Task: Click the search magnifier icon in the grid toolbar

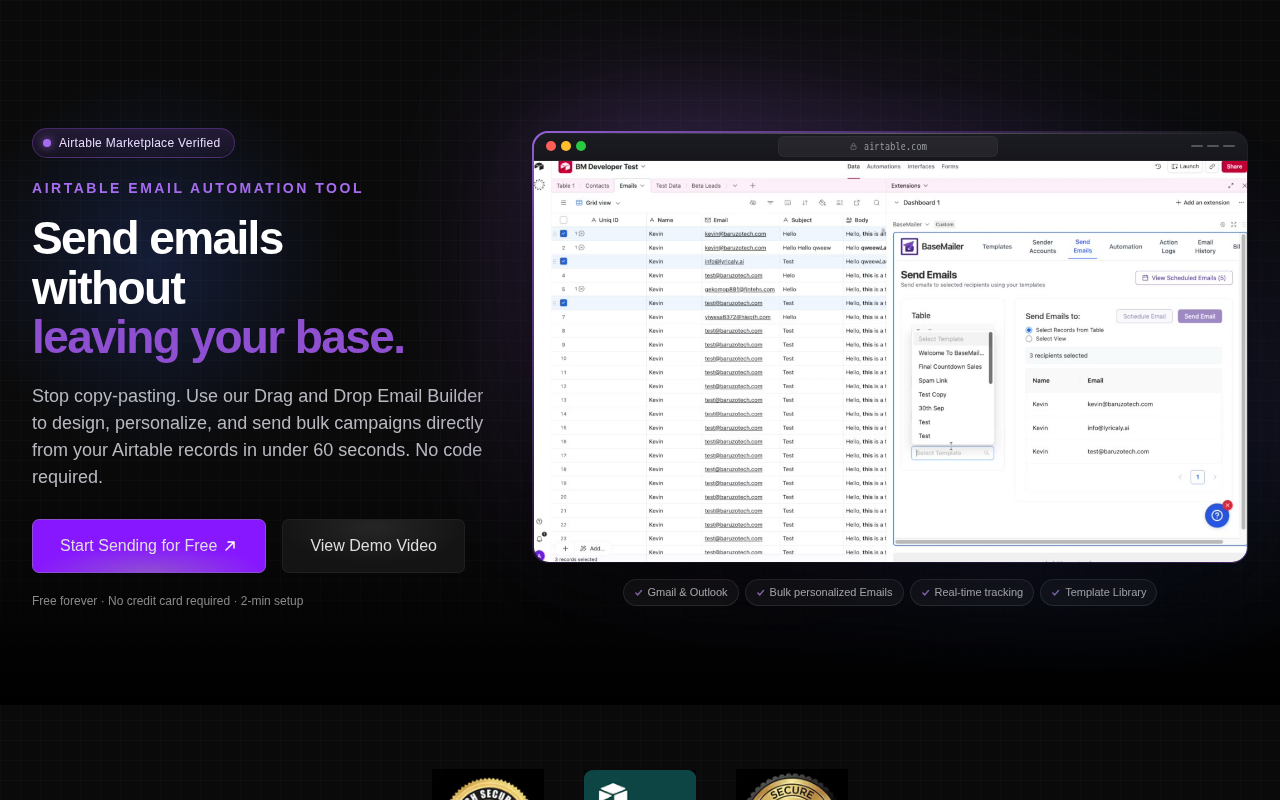Action: click(x=877, y=203)
